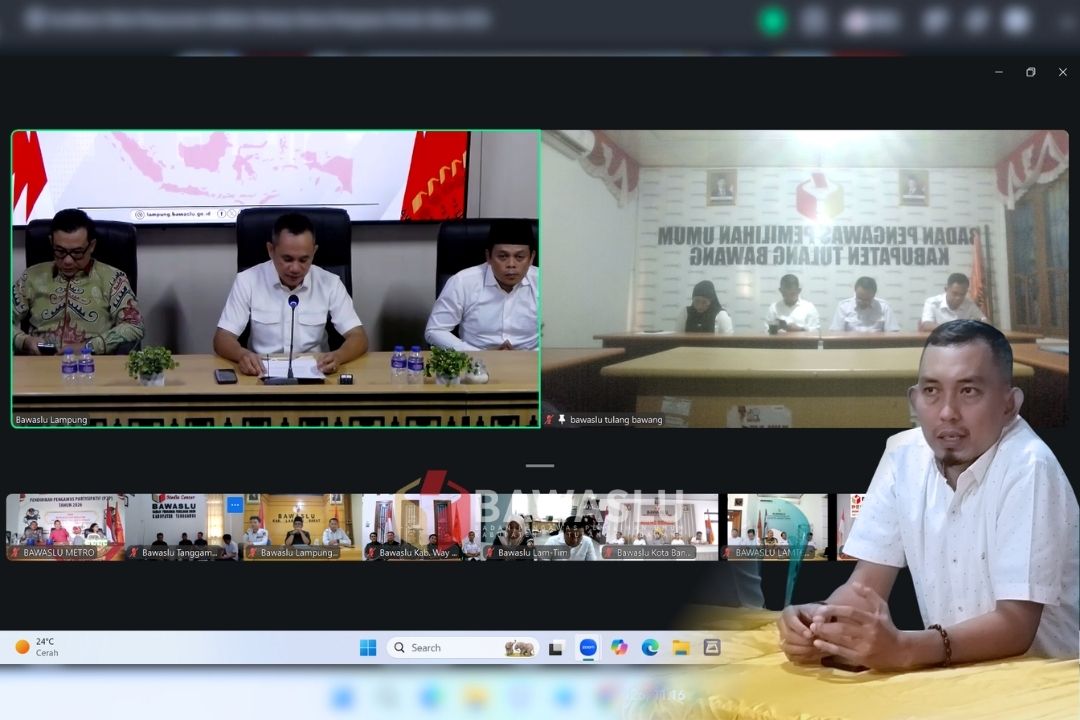Select the Bawaslu Lam-Tim participant thumbnail

[540, 527]
